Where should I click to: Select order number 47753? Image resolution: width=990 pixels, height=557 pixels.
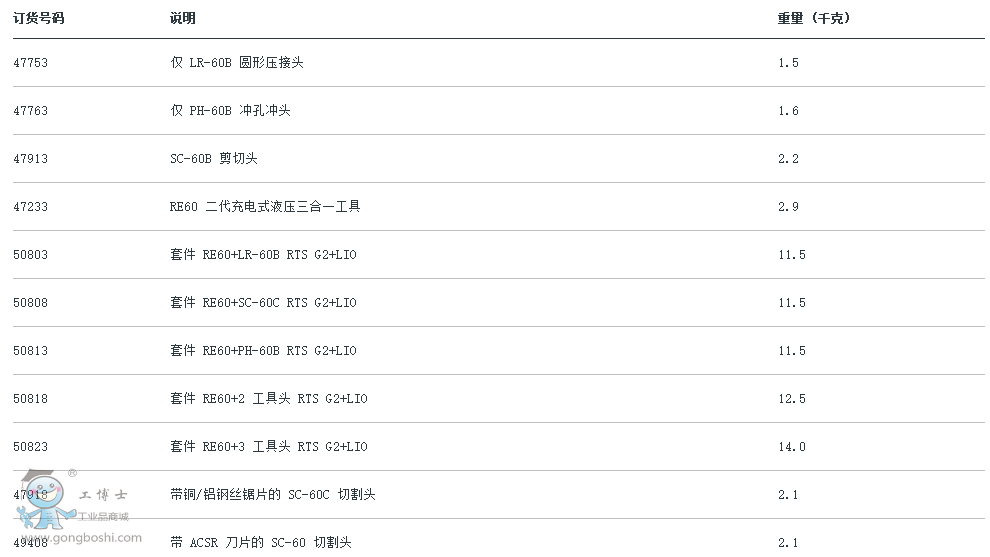point(30,63)
